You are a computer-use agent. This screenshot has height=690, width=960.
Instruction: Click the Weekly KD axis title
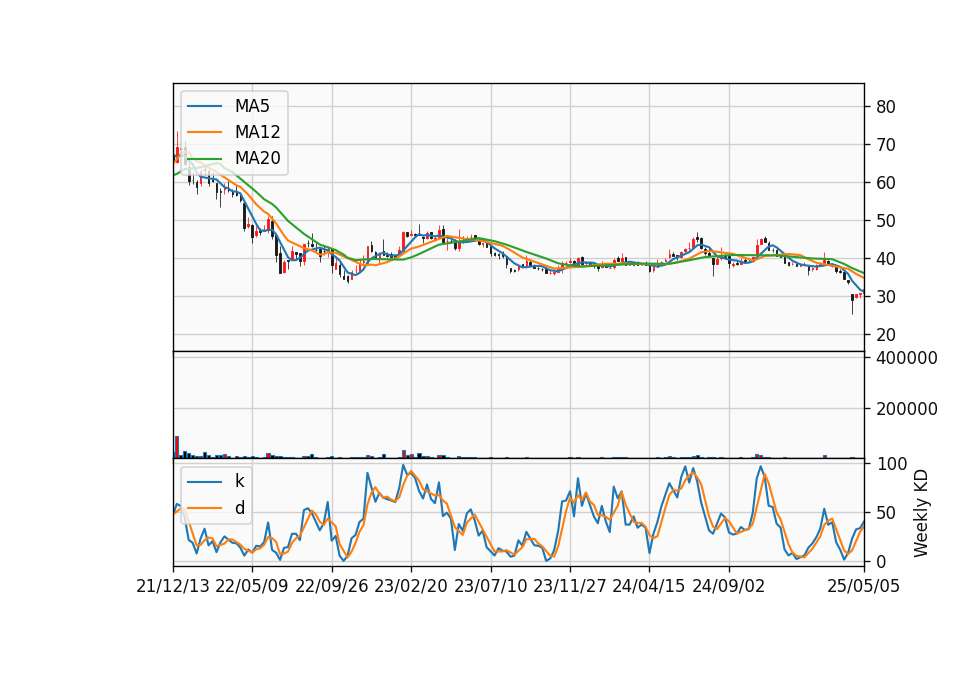[x=921, y=513]
